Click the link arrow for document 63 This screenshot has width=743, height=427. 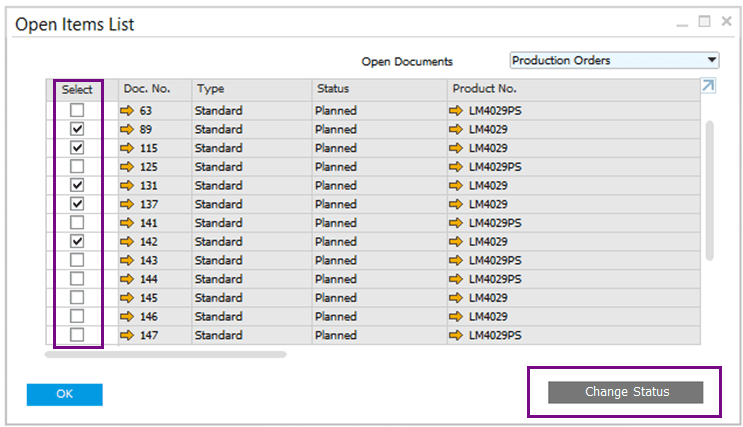click(128, 110)
